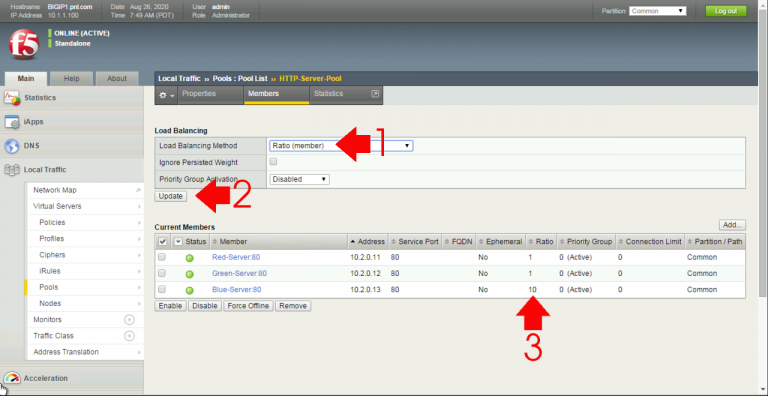
Task: Switch to the Help tab
Action: [72, 78]
